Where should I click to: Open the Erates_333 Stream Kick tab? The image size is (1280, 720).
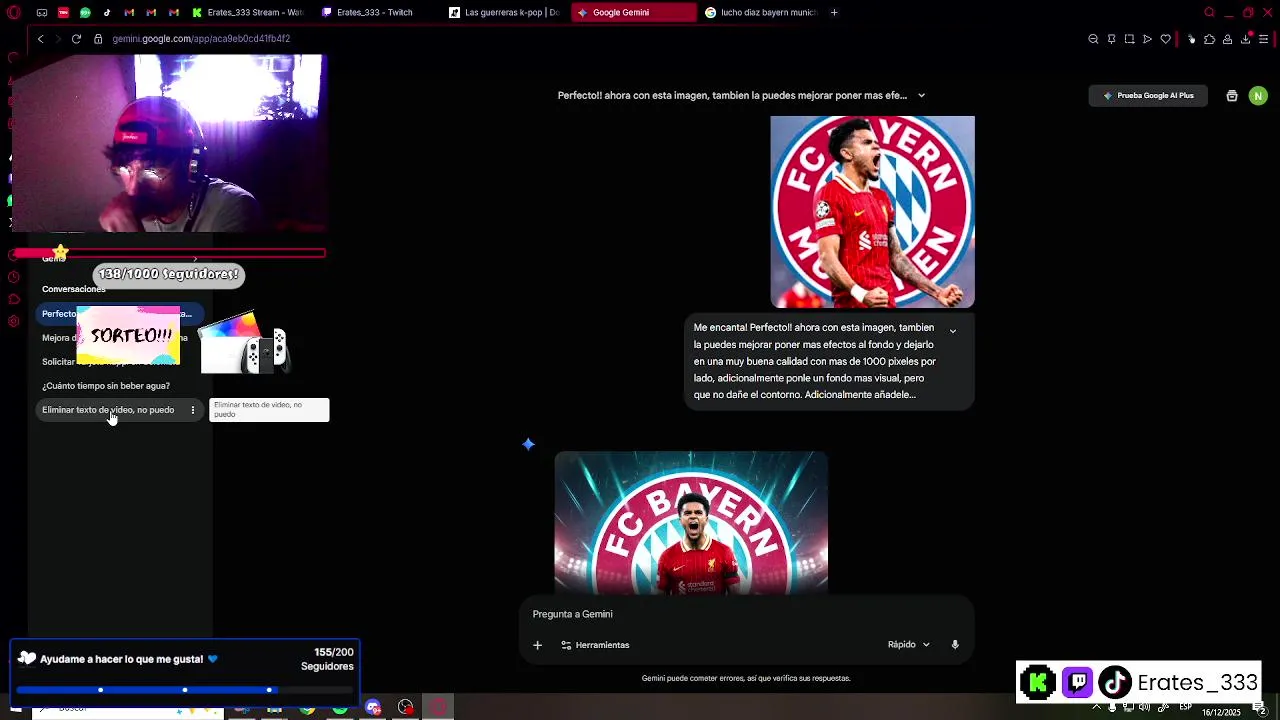[246, 13]
